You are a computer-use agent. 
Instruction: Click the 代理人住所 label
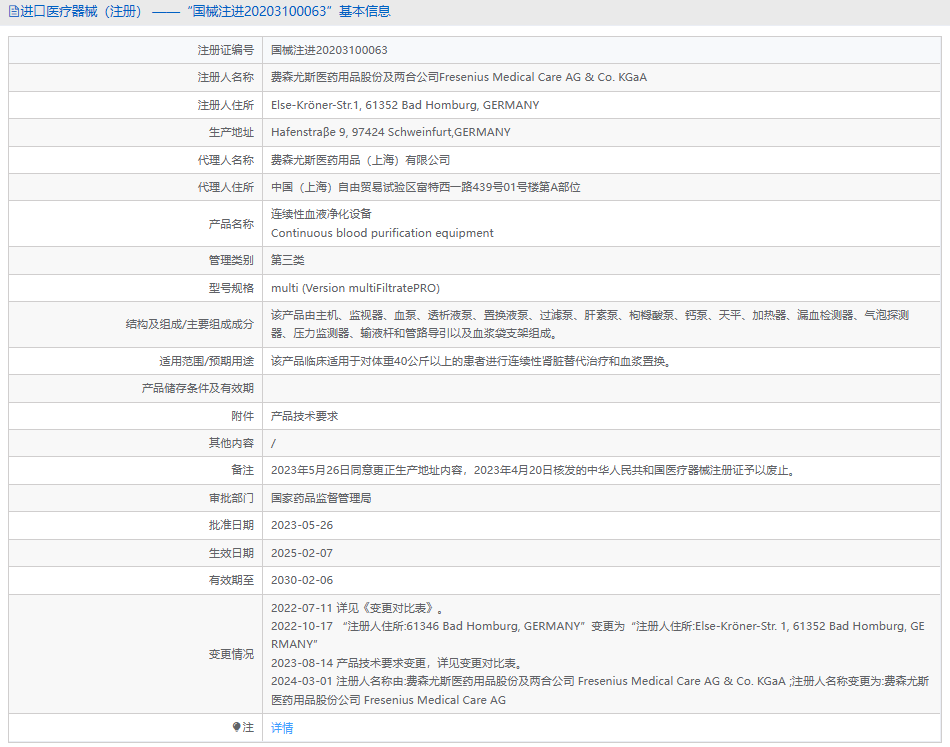225,187
